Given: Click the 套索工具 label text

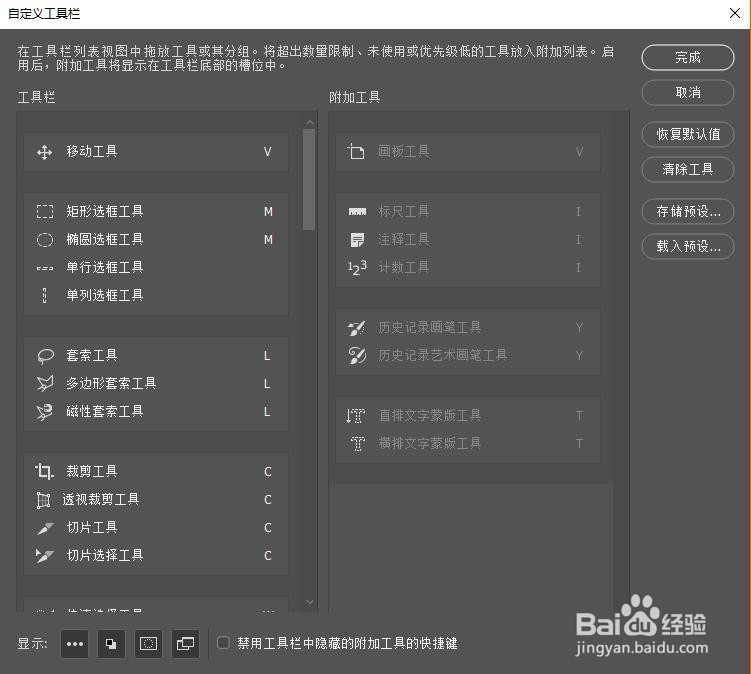Looking at the screenshot, I should point(92,355).
